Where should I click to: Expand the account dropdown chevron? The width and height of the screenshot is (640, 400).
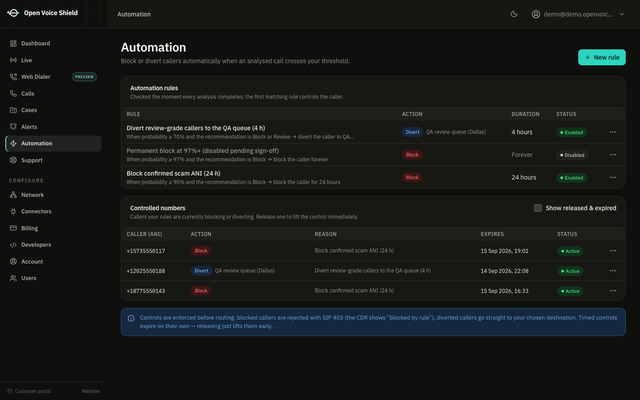click(622, 14)
